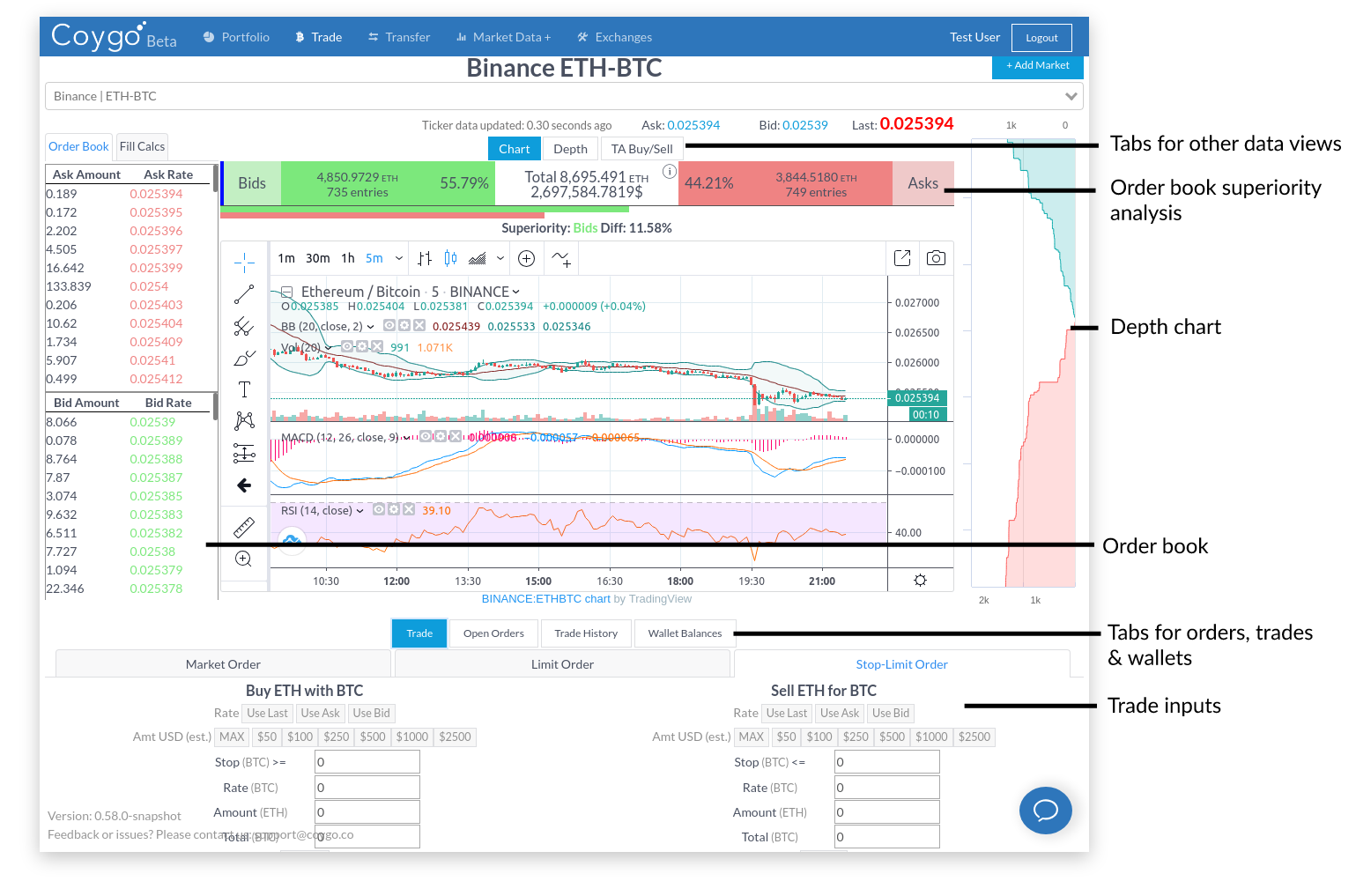
Task: Click the sell Amount (ETH) input field
Action: [x=886, y=812]
